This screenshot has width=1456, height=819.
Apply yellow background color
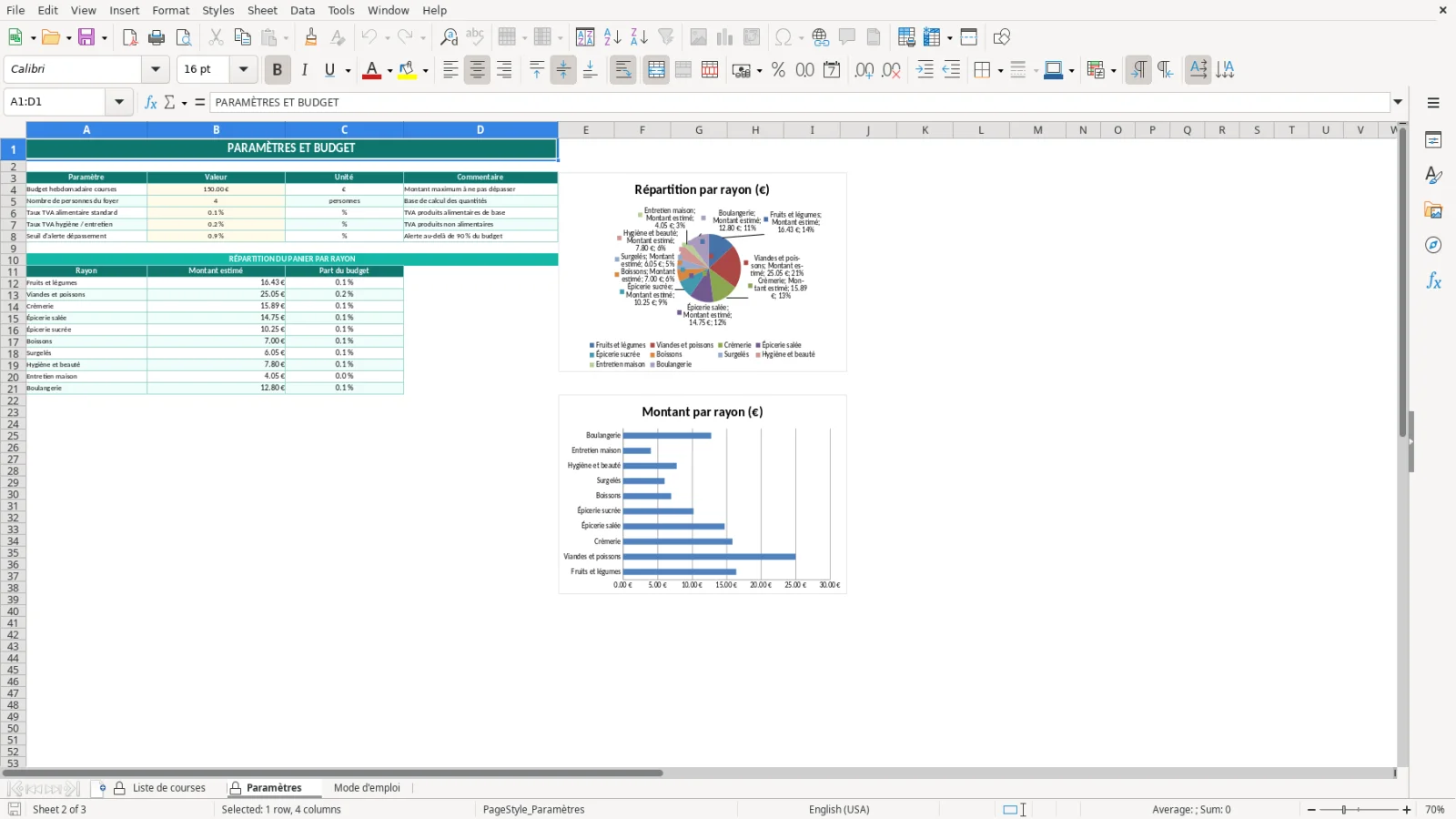point(407,70)
